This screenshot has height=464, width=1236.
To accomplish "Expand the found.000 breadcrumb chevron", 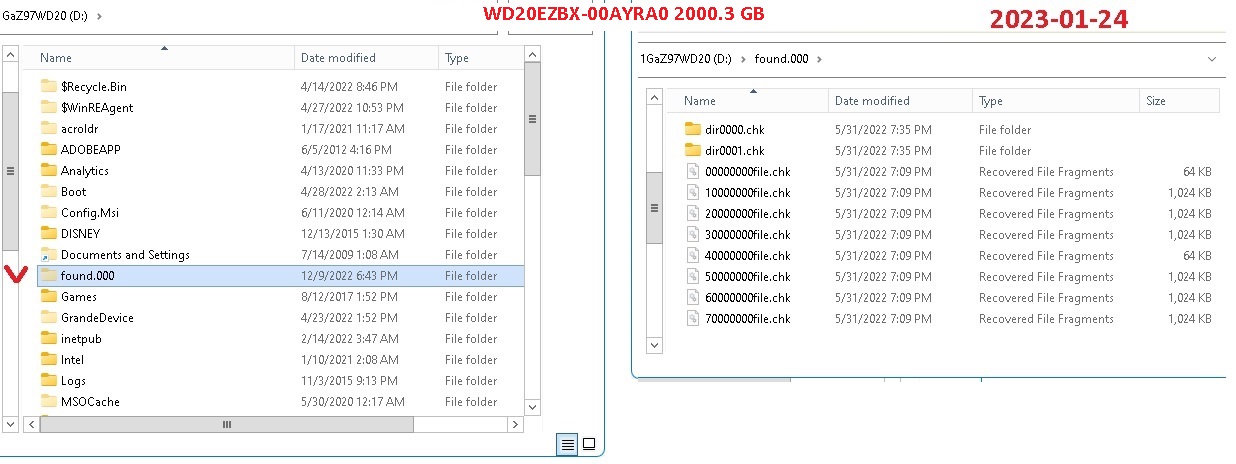I will click(x=819, y=59).
